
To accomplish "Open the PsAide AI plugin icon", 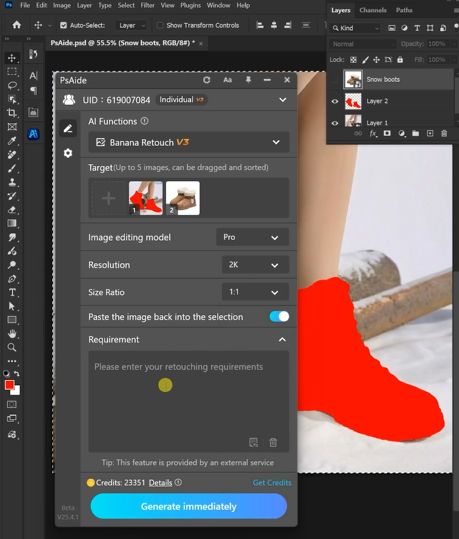I will click(33, 134).
